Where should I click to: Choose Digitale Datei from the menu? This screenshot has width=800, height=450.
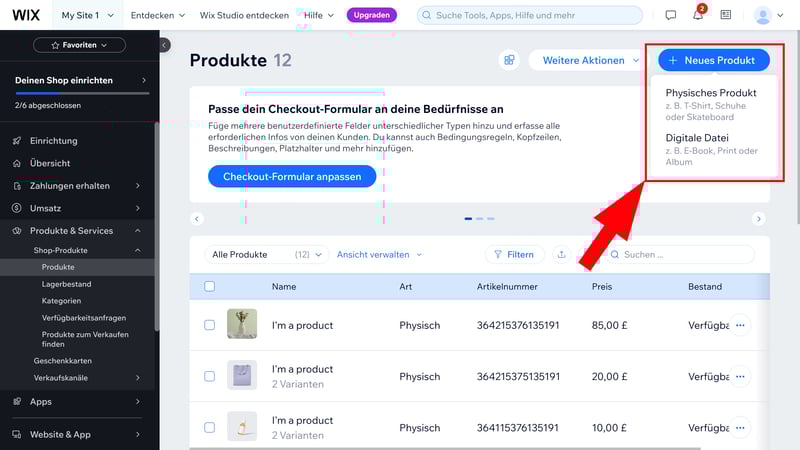click(697, 138)
